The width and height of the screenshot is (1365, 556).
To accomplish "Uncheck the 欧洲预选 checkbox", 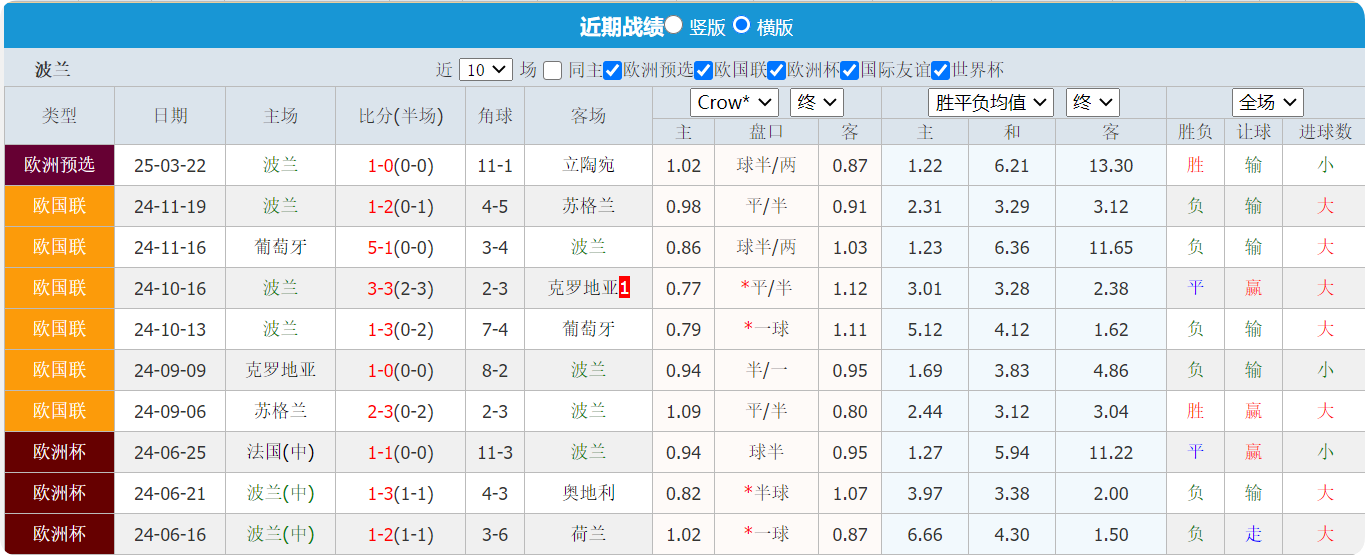I will coord(612,70).
